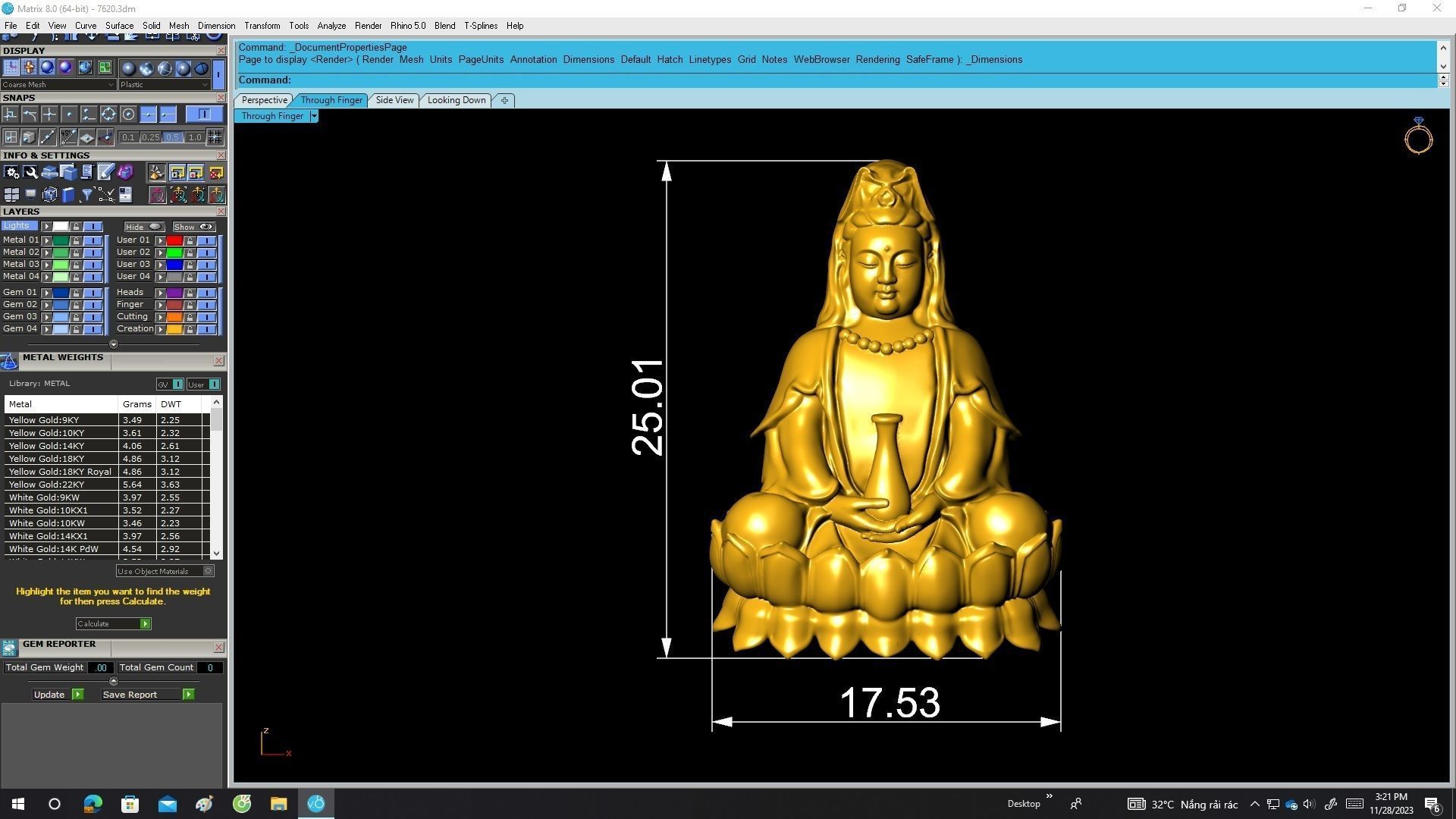Viewport: 1456px width, 819px height.
Task: Click the notes pencil icon in Info & Settings
Action: pos(105,171)
